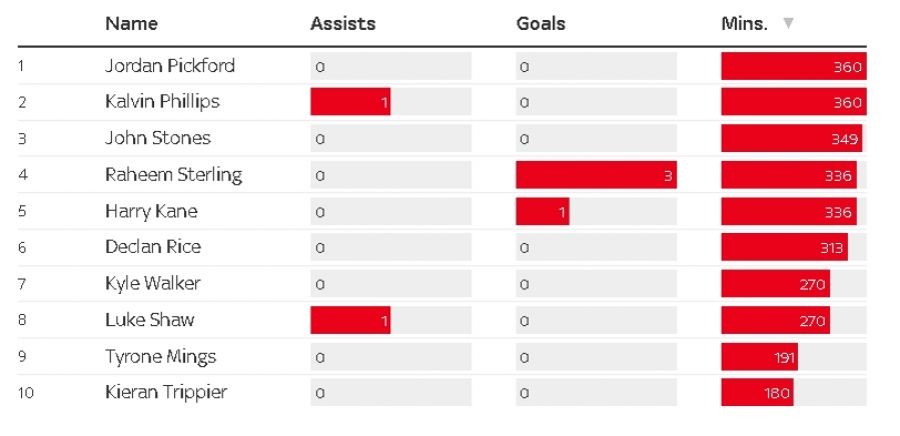The image size is (900, 436).
Task: Select Declan Rice player name
Action: [x=153, y=247]
